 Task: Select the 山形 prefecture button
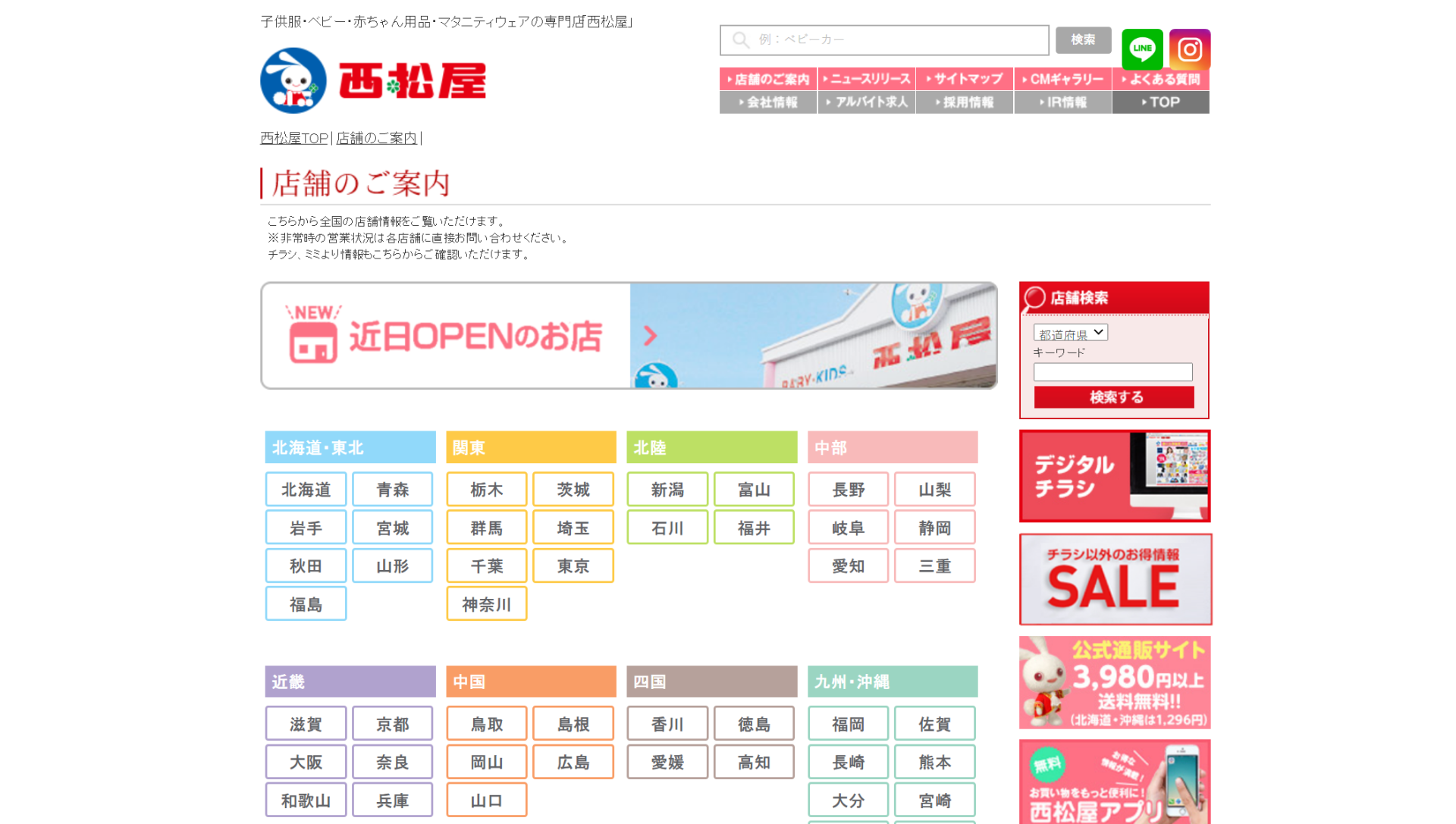pyautogui.click(x=392, y=566)
